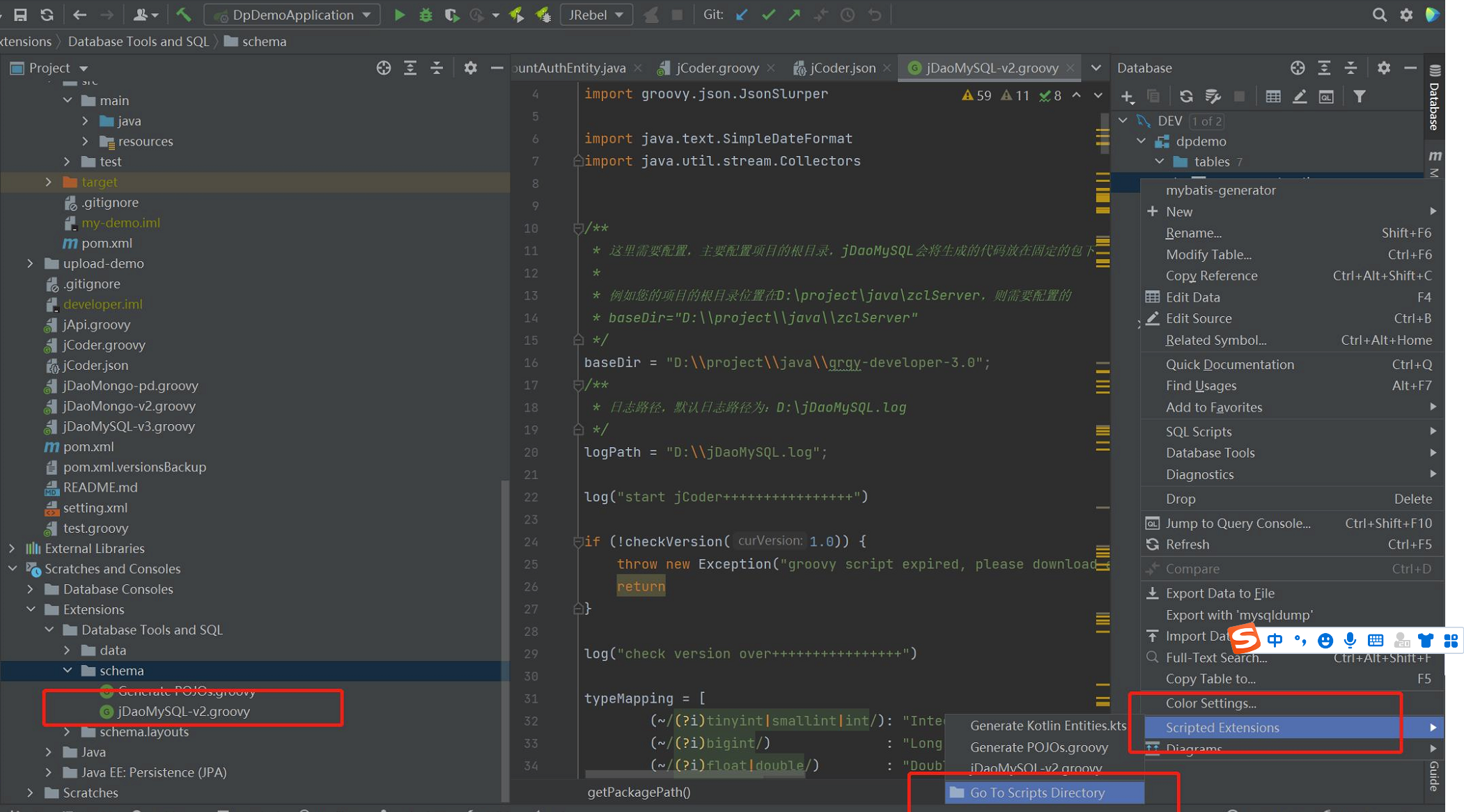Expand upload-demo module
The width and height of the screenshot is (1464, 812).
click(x=30, y=263)
